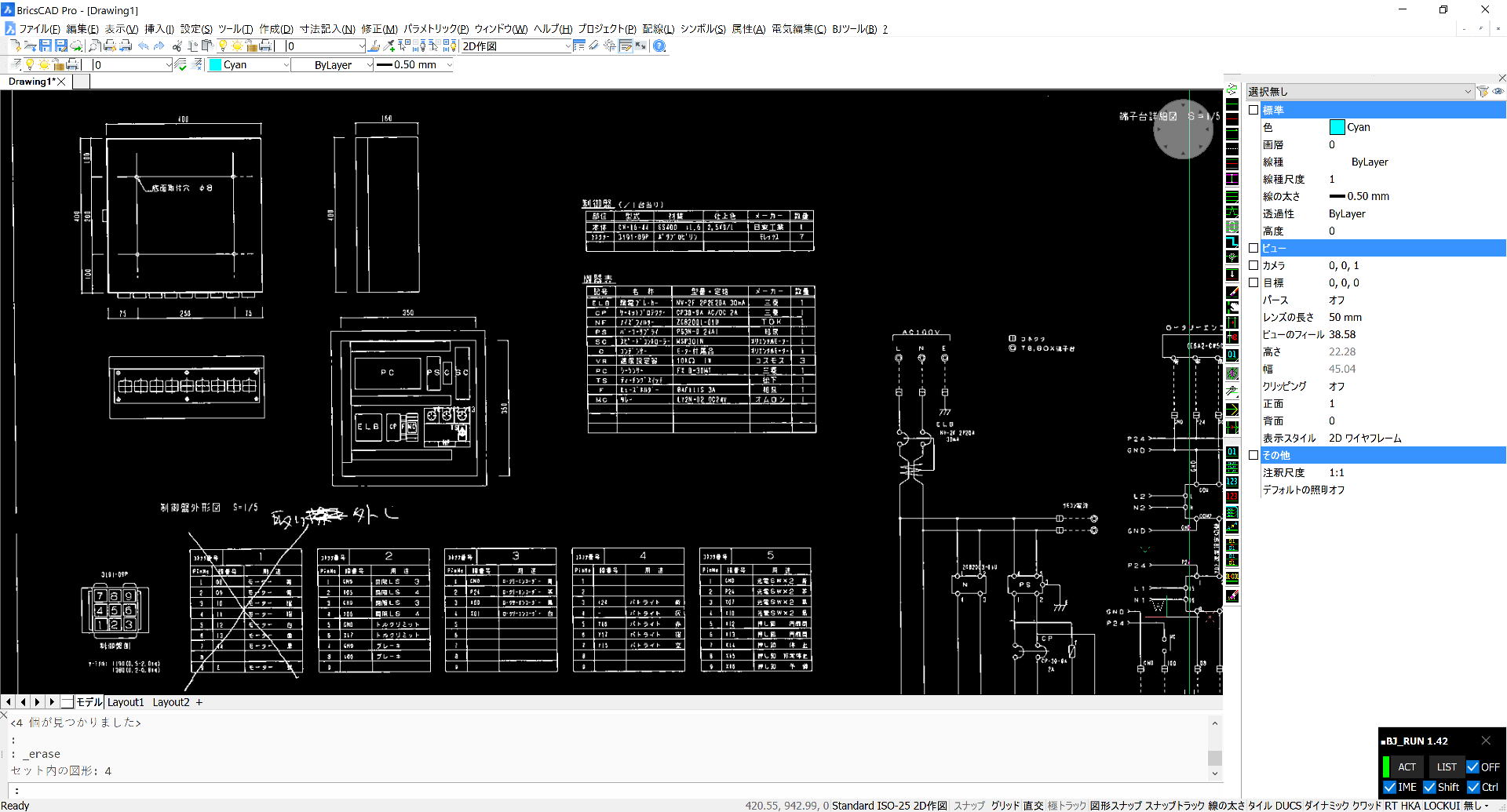Open the 選択無し selection dropdown
The image size is (1507, 812).
click(1467, 92)
